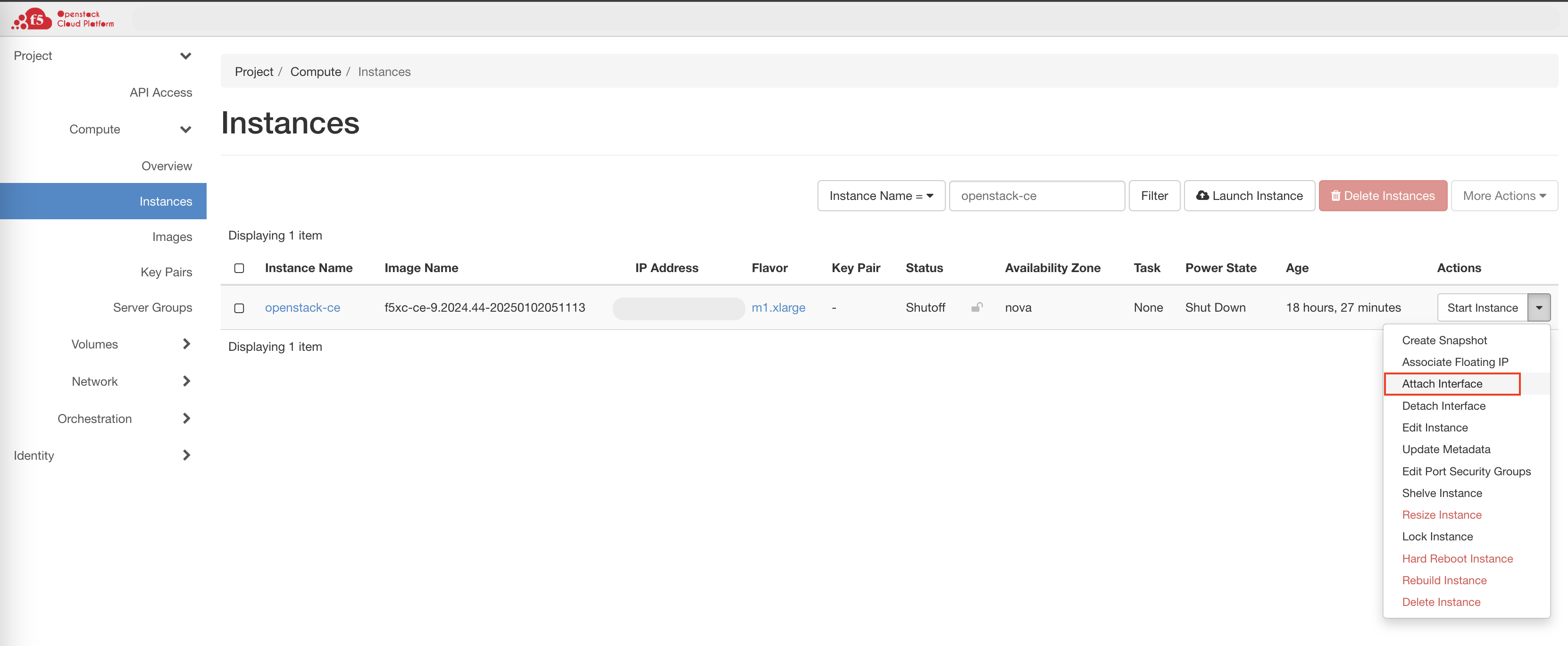The image size is (1568, 646).
Task: Toggle the select-all checkbox in the table header
Action: tap(239, 268)
